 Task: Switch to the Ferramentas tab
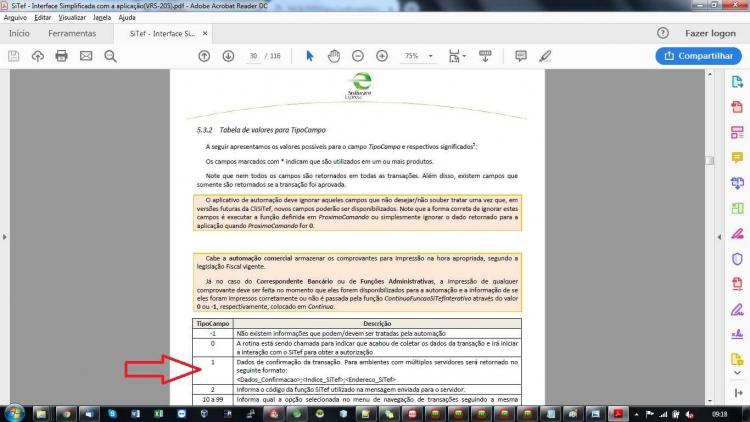(x=72, y=33)
